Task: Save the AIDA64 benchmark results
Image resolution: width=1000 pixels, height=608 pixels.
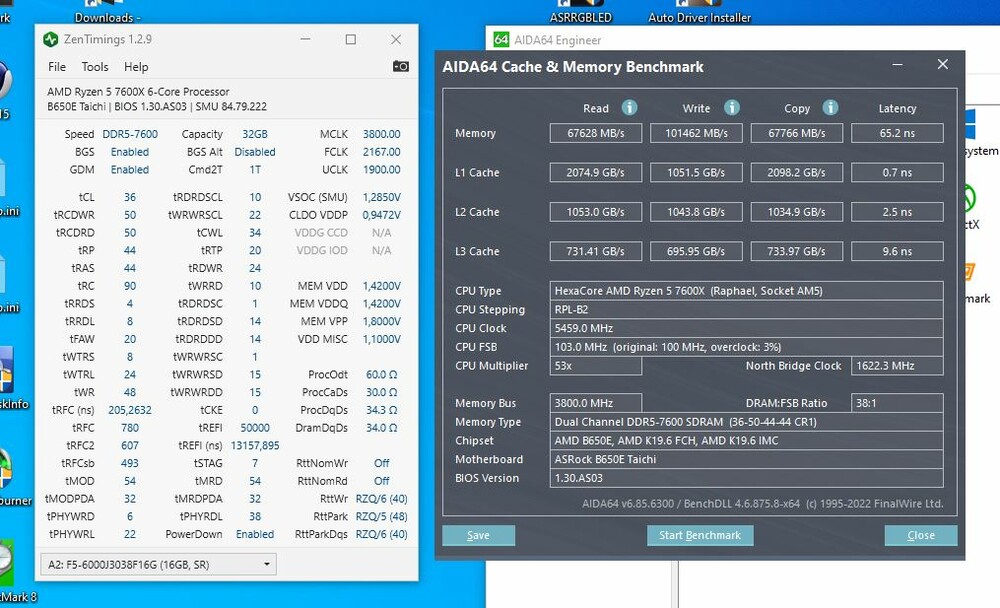Action: 478,535
